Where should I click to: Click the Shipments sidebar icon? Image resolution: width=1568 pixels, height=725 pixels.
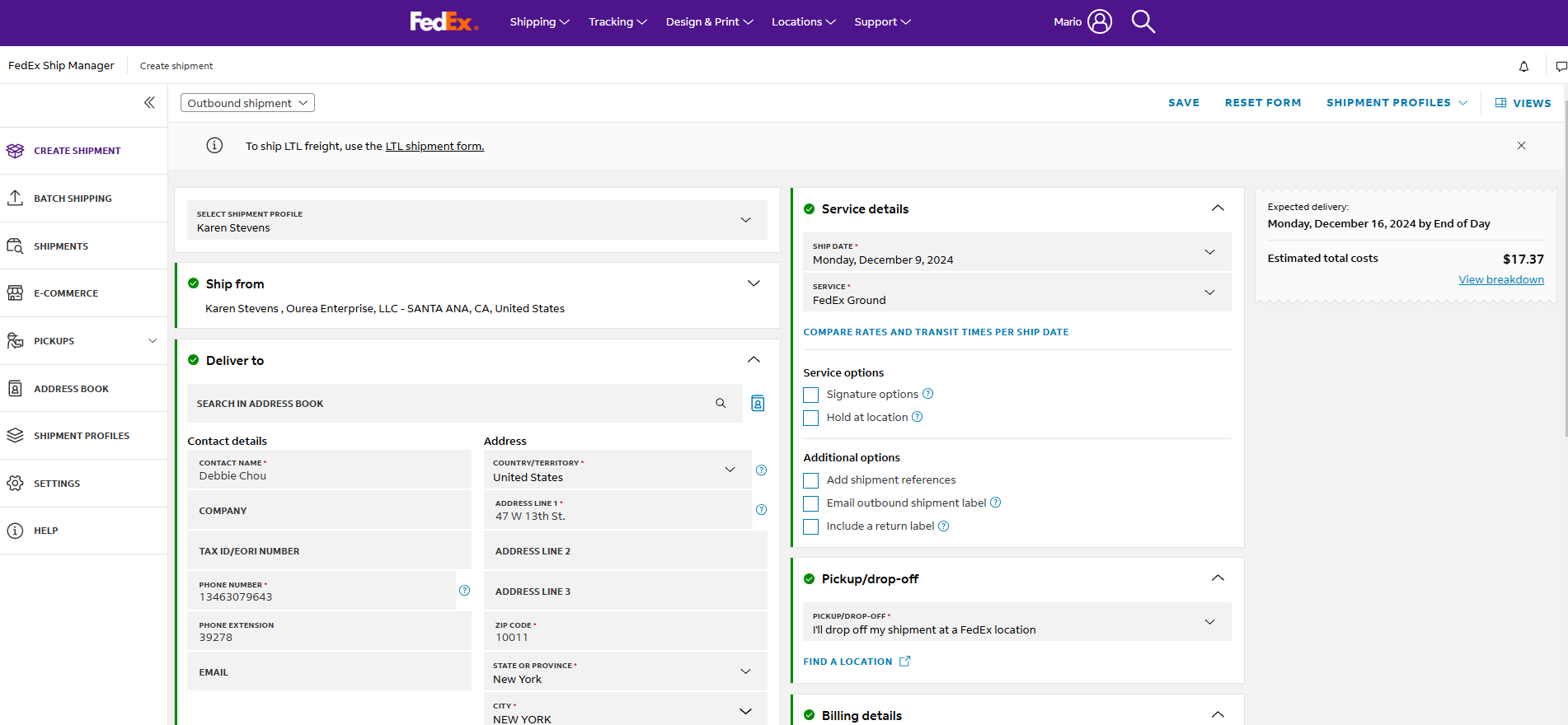tap(15, 246)
